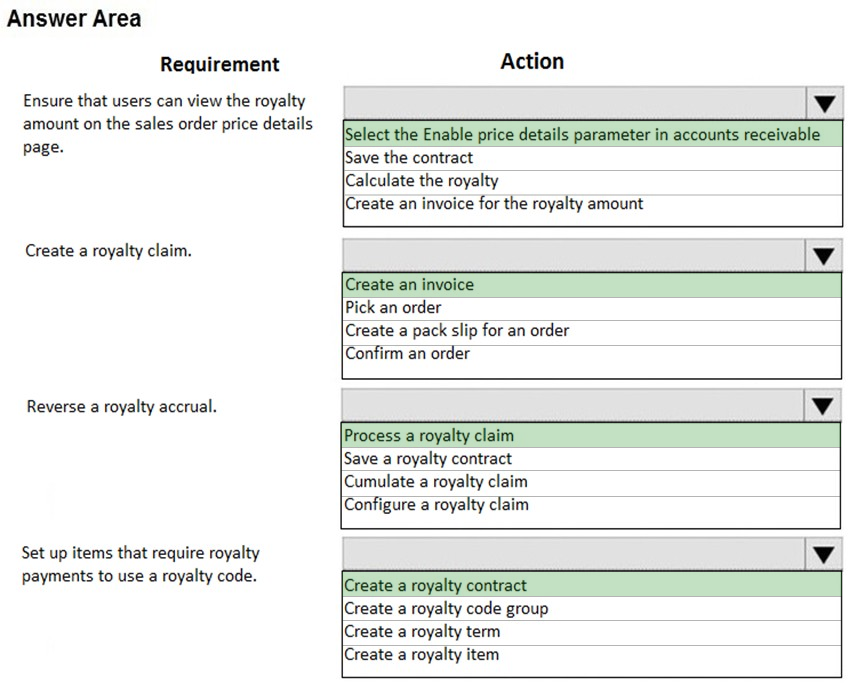The height and width of the screenshot is (695, 857).
Task: Select 'Process a royalty claim' option
Action: click(591, 435)
